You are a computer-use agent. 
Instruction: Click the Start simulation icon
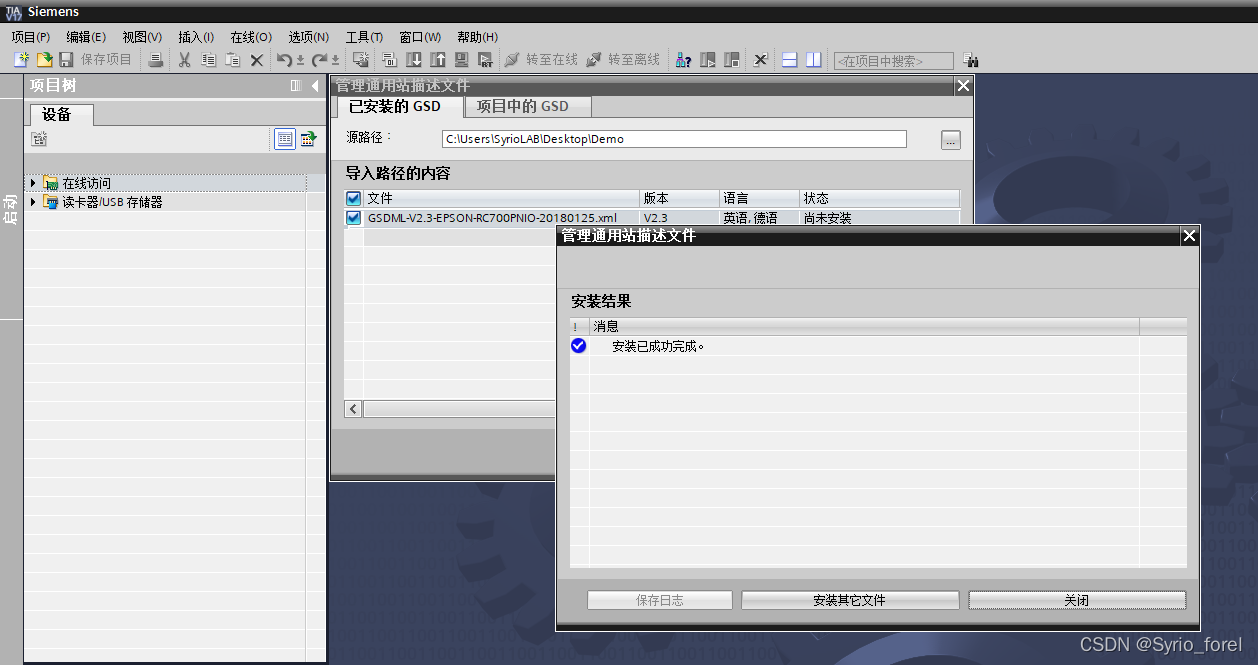click(x=461, y=60)
